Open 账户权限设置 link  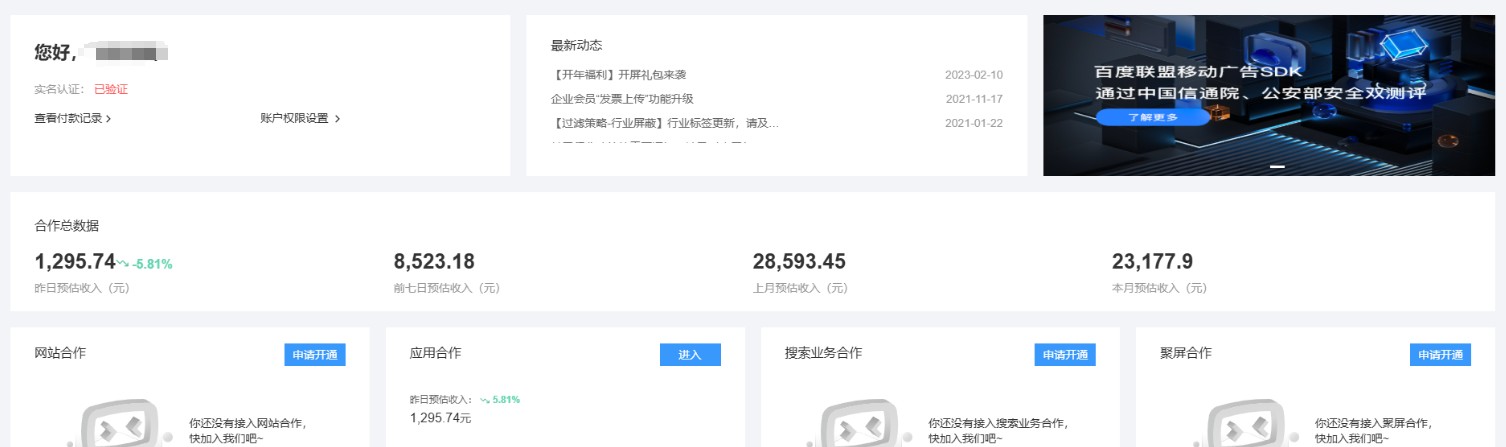click(x=294, y=118)
